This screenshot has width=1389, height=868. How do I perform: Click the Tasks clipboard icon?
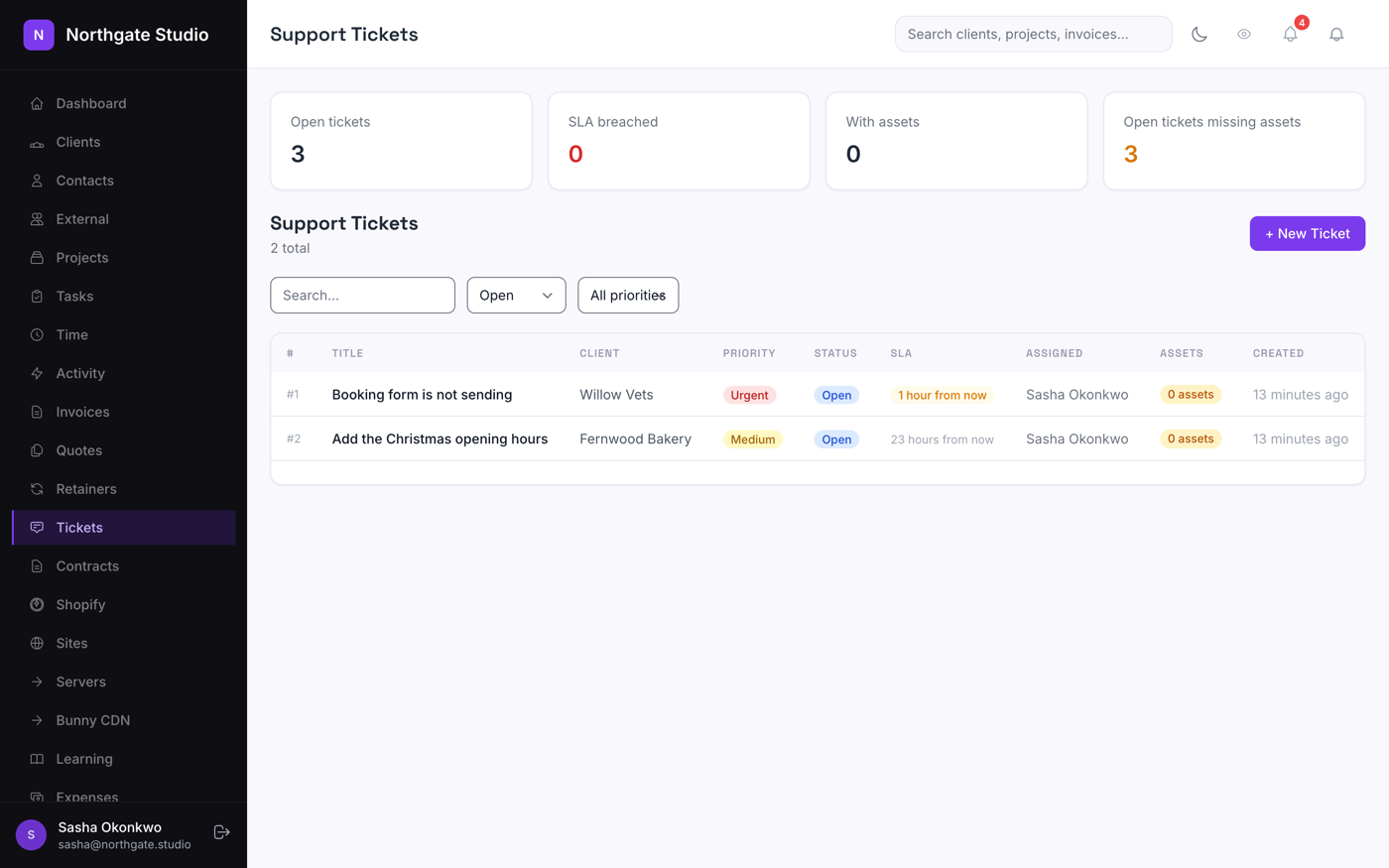(37, 297)
